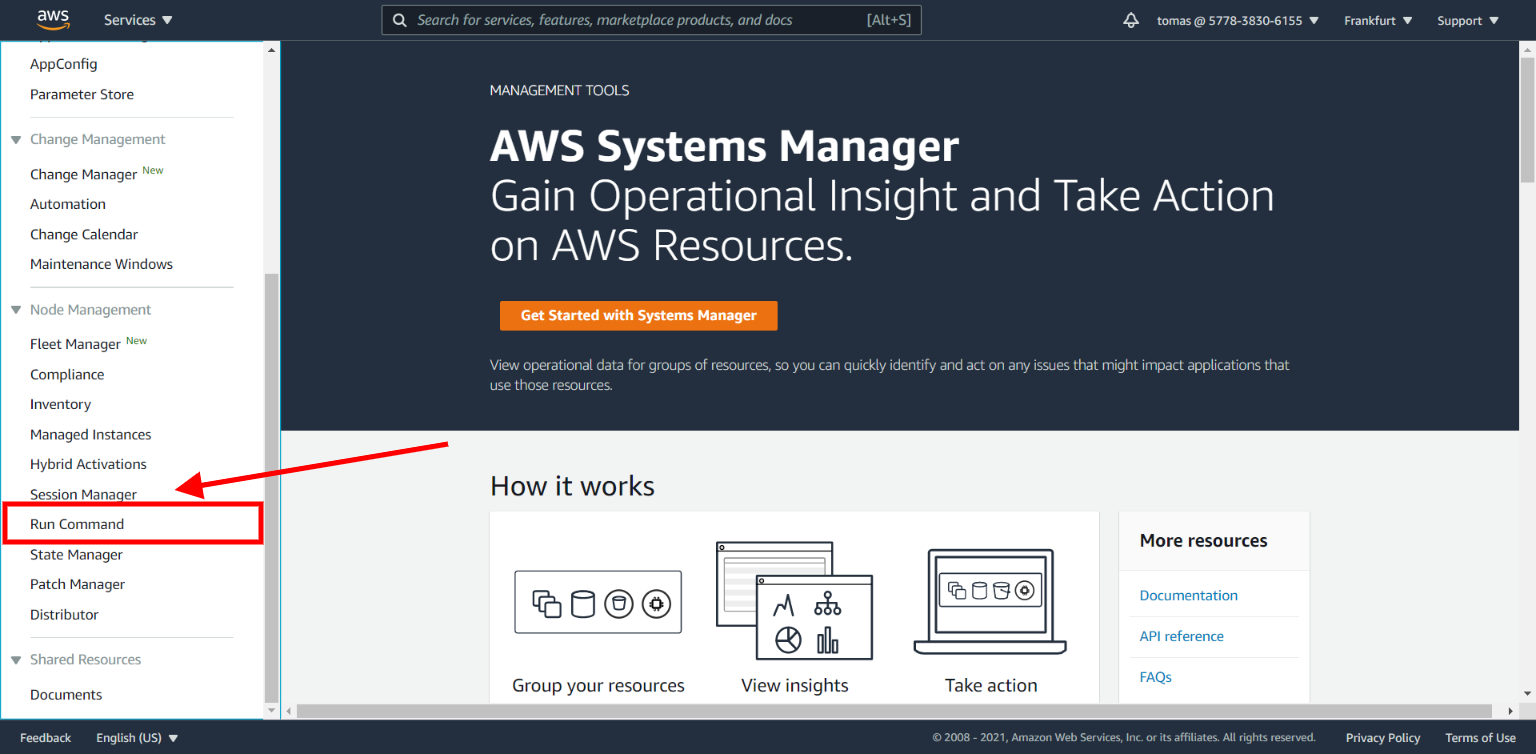This screenshot has width=1536, height=754.
Task: Click inside the services search field
Action: [650, 19]
